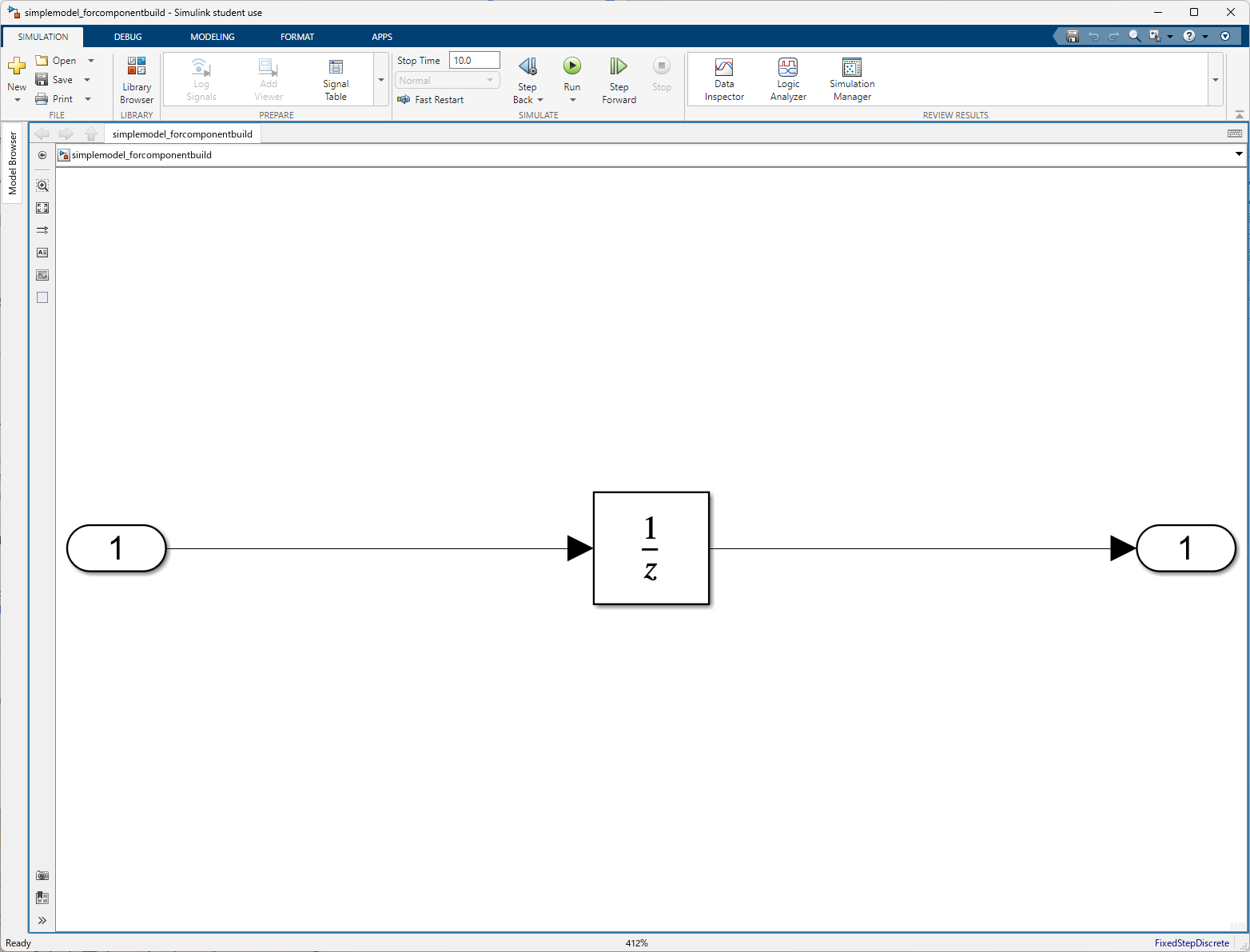Viewport: 1250px width, 952px height.
Task: Click the Zoom tool in canvas palette
Action: pos(42,185)
